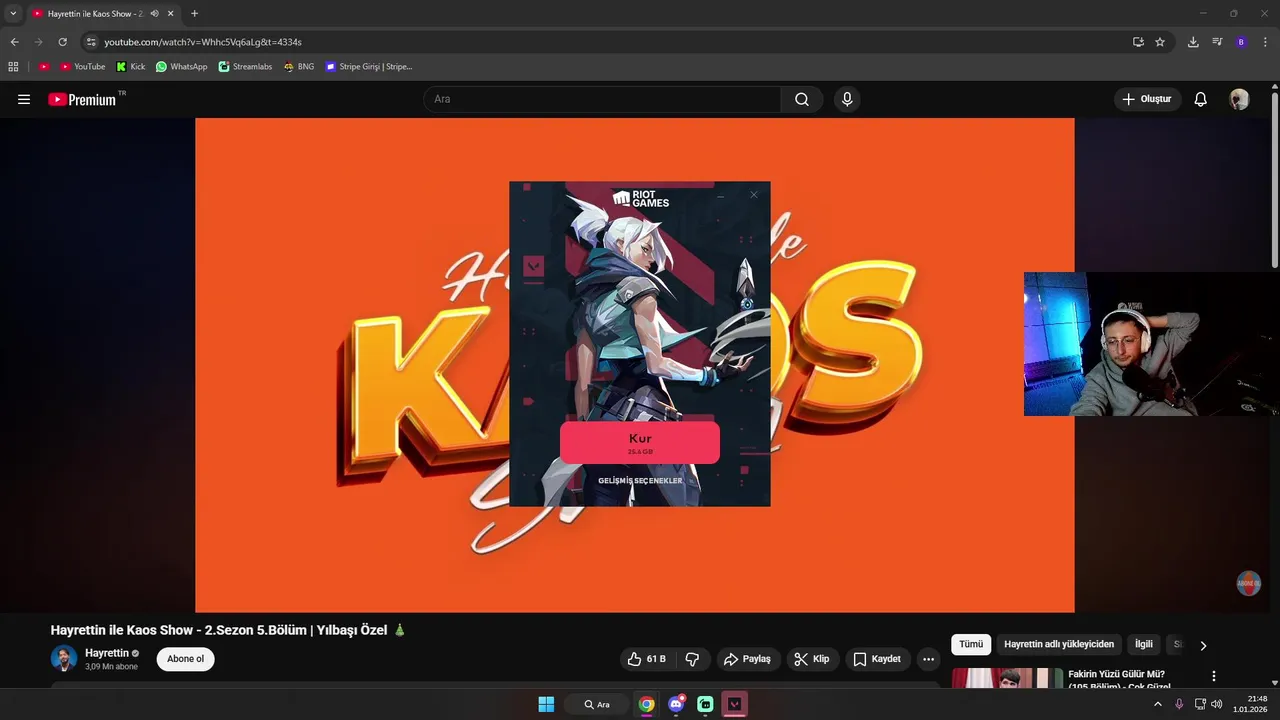Open the Streamlabs bookmark
The width and height of the screenshot is (1280, 720).
coord(245,67)
